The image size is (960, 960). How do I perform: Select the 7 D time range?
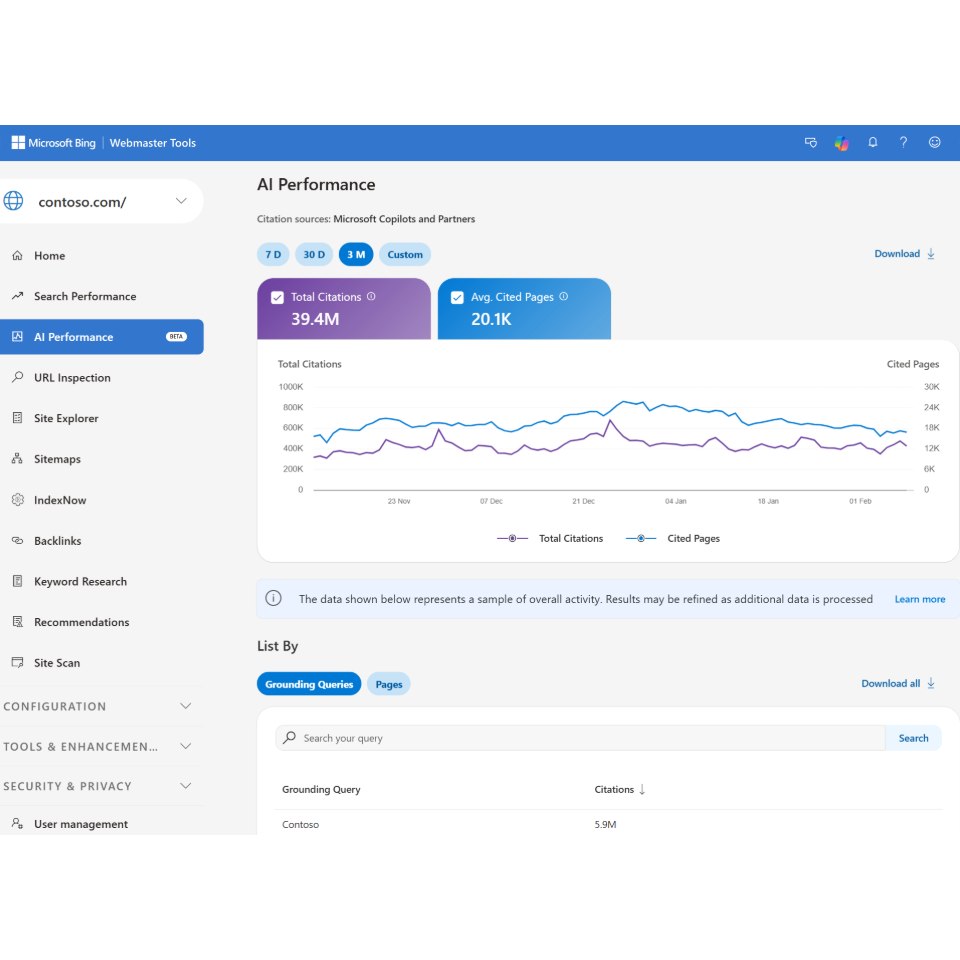click(x=273, y=255)
